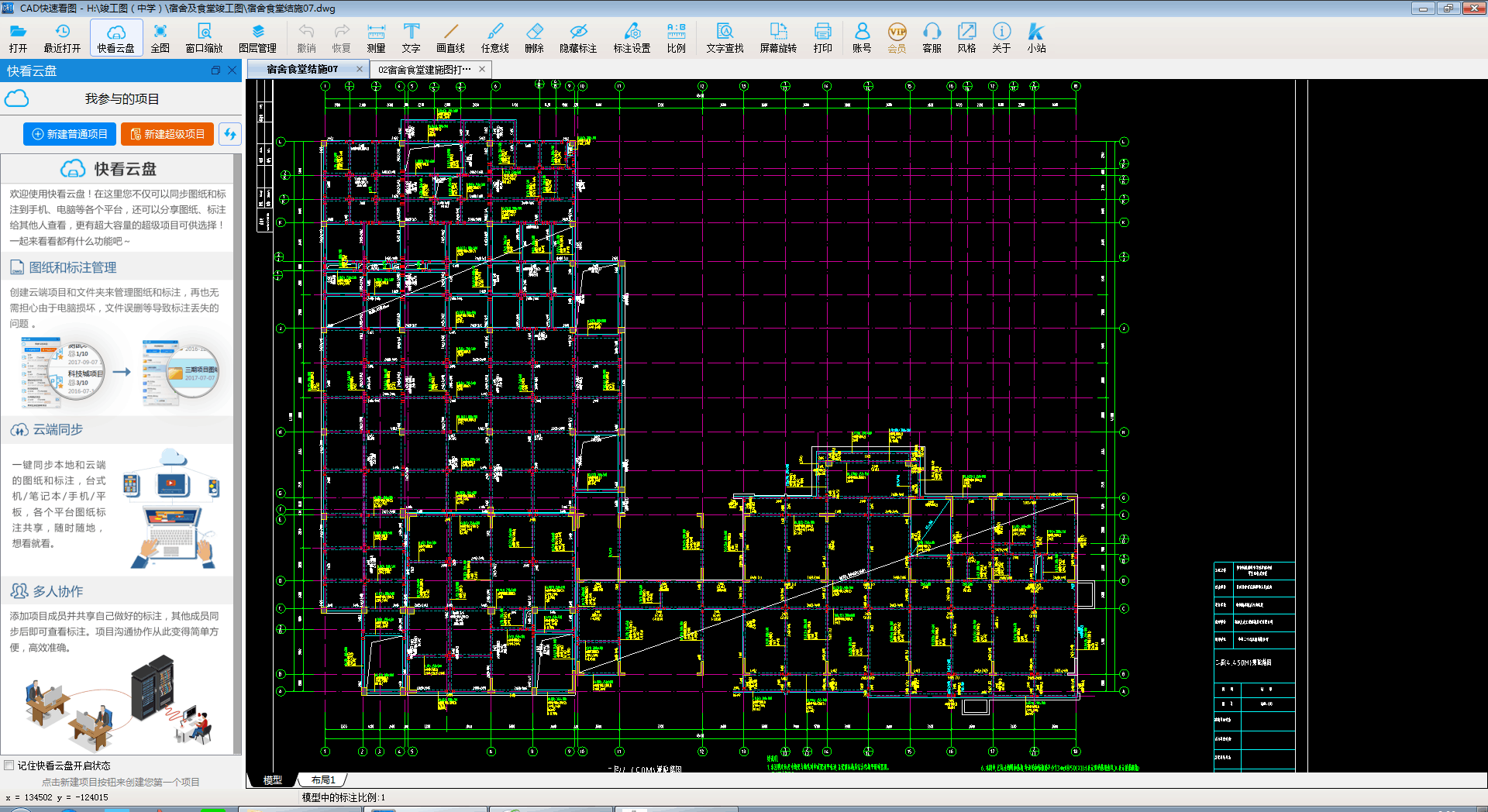
Task: Toggle the 快看云盘 cloud panel button
Action: tap(116, 38)
